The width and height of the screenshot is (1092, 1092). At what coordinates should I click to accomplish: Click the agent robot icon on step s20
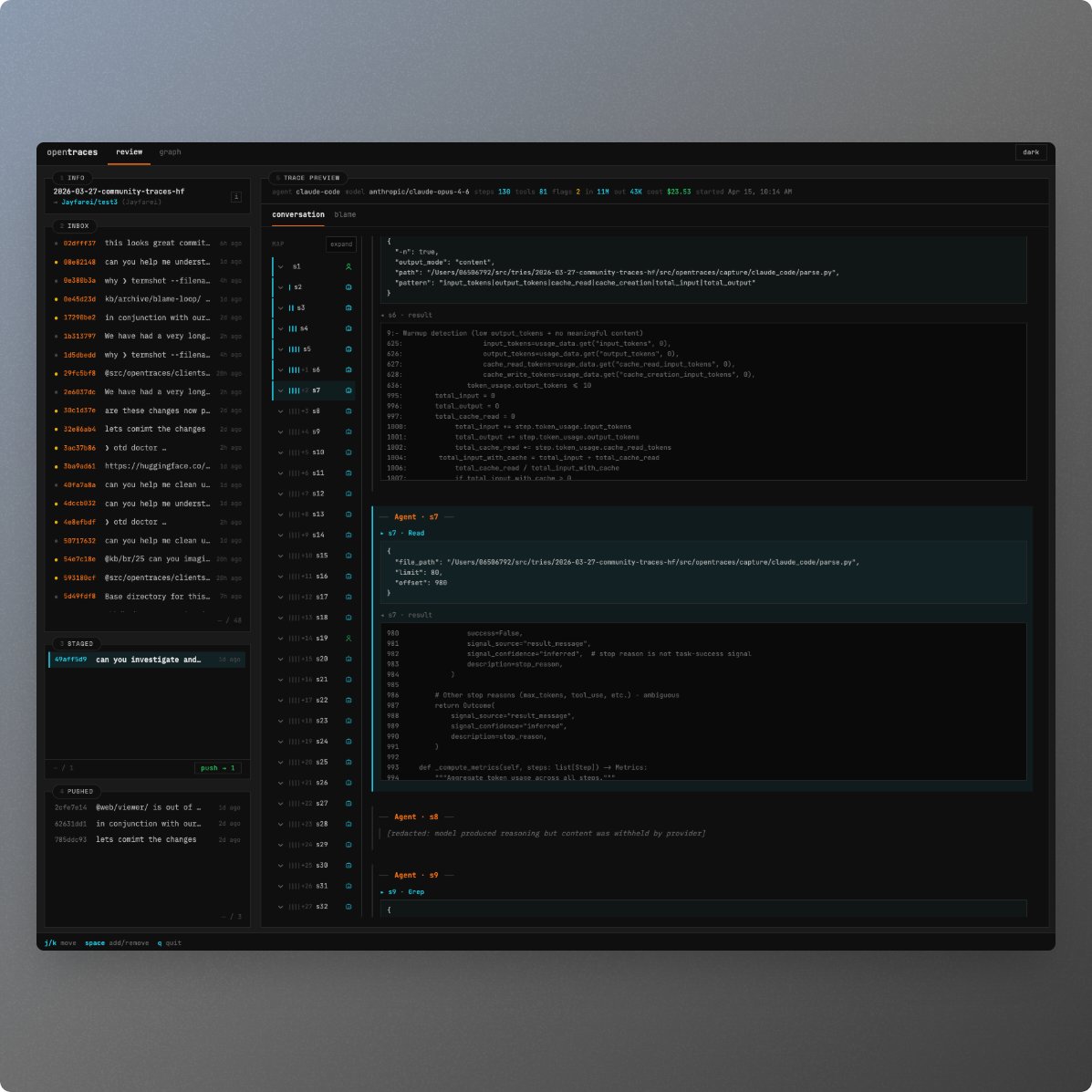click(348, 659)
